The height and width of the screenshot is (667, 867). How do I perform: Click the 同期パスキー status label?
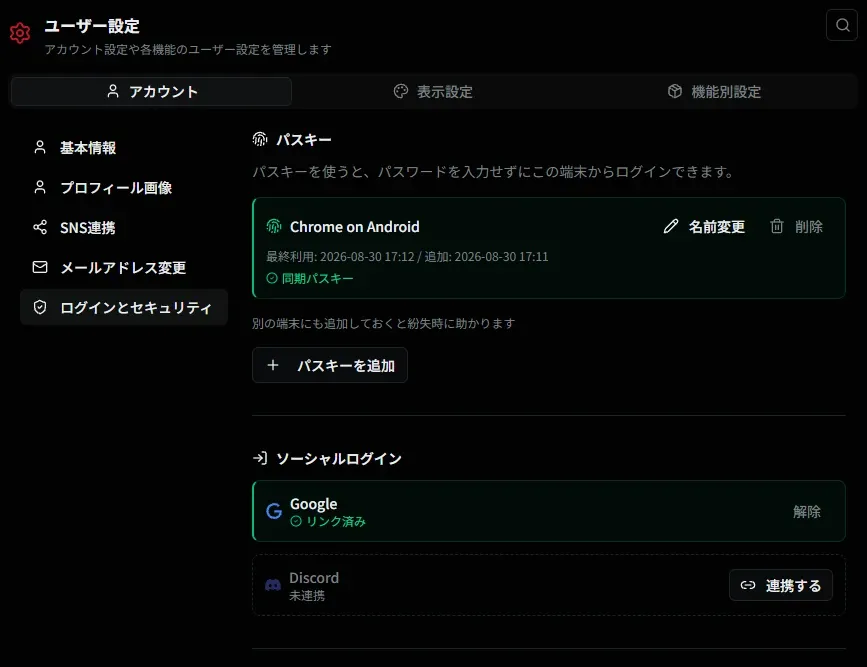coord(317,278)
